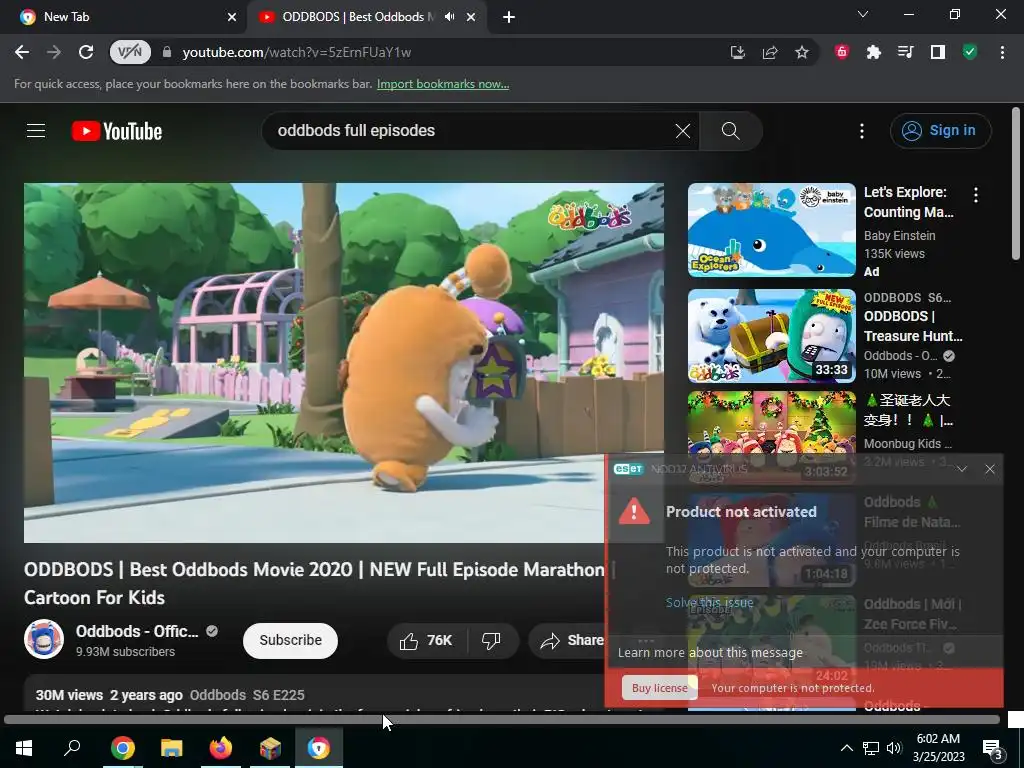Close the ESET antivirus notification
This screenshot has height=768, width=1024.
tap(990, 469)
